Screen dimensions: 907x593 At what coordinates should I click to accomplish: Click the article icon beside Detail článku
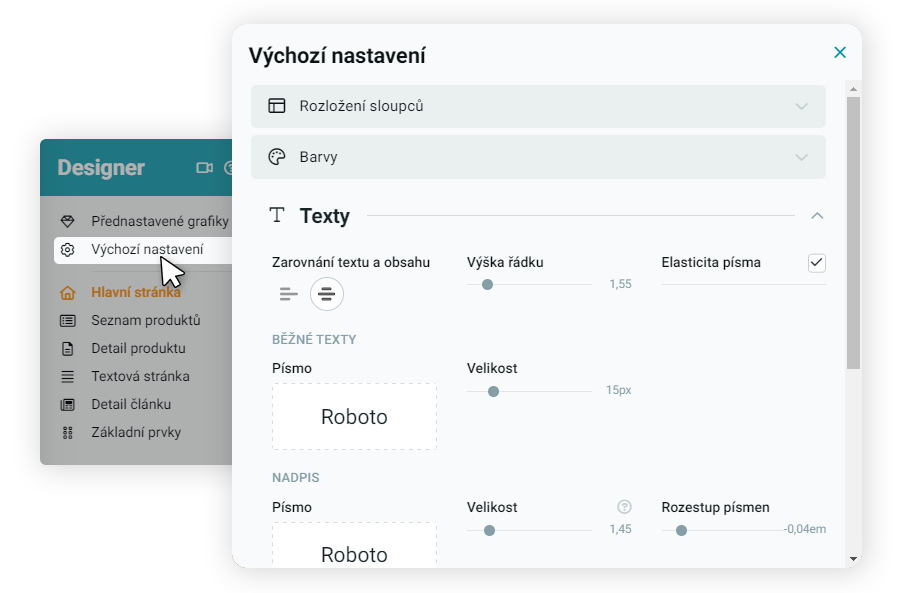[x=68, y=405]
